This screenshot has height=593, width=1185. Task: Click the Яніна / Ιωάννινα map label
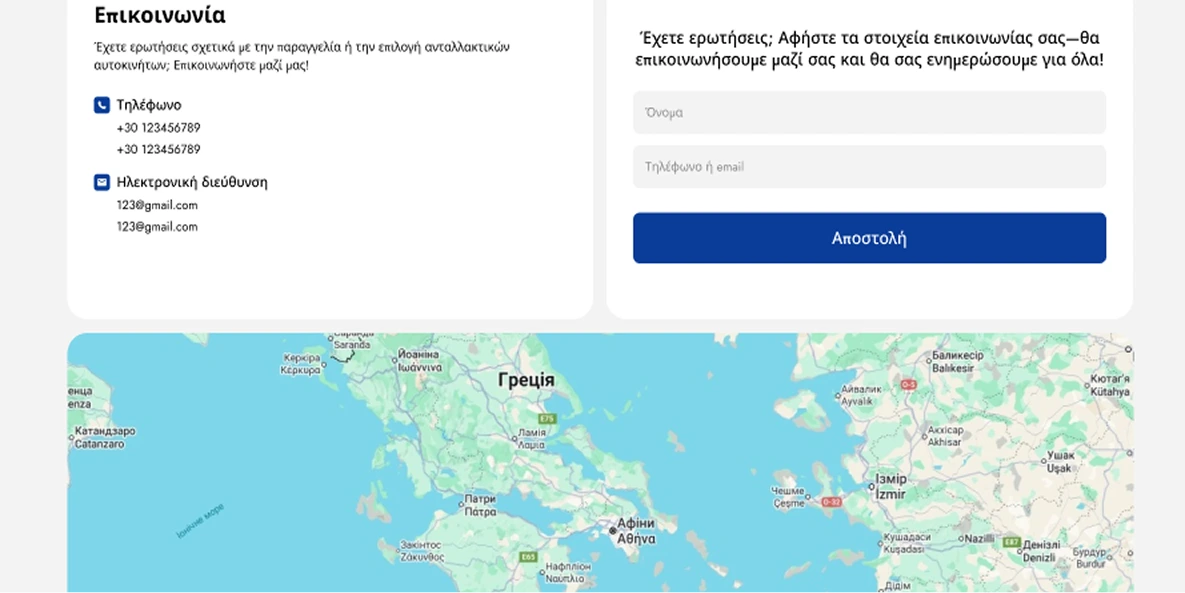pos(419,360)
